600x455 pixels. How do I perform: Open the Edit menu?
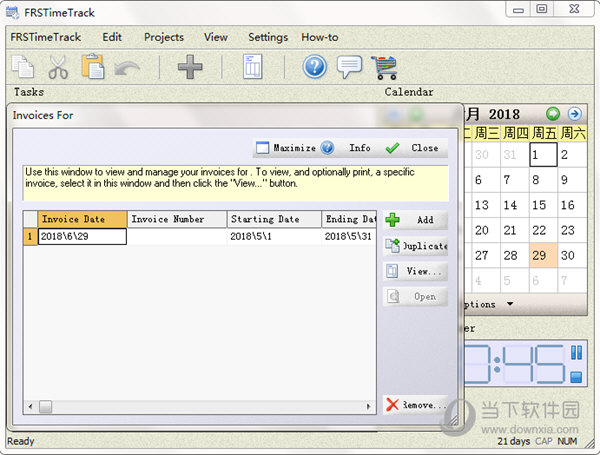coord(112,37)
